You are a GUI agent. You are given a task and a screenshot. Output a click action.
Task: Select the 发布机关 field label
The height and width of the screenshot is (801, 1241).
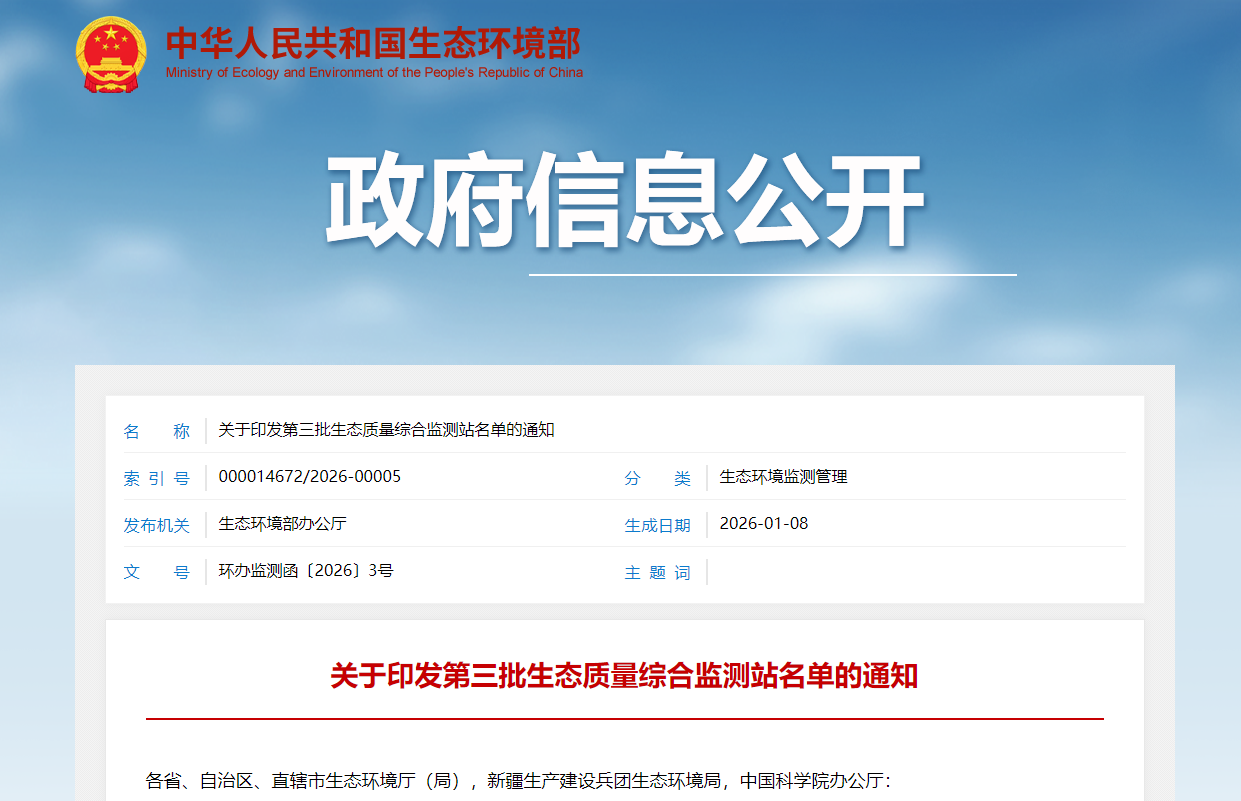click(x=156, y=525)
